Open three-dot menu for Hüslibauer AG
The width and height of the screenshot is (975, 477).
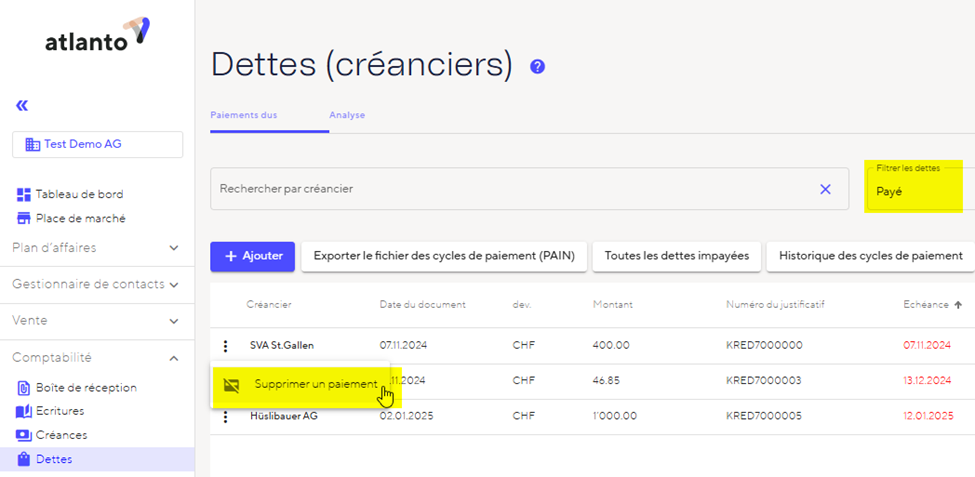tap(225, 416)
